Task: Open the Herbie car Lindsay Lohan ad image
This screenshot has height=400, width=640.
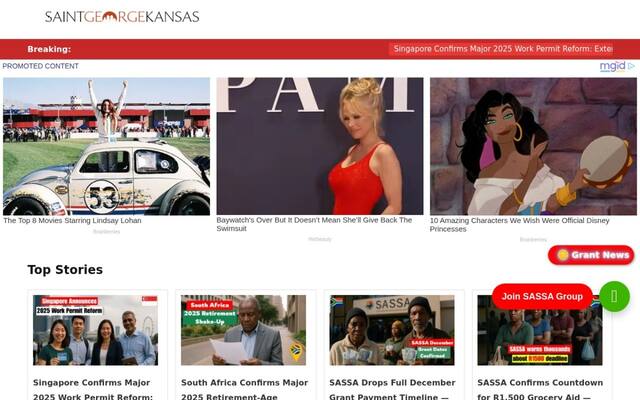Action: 107,146
